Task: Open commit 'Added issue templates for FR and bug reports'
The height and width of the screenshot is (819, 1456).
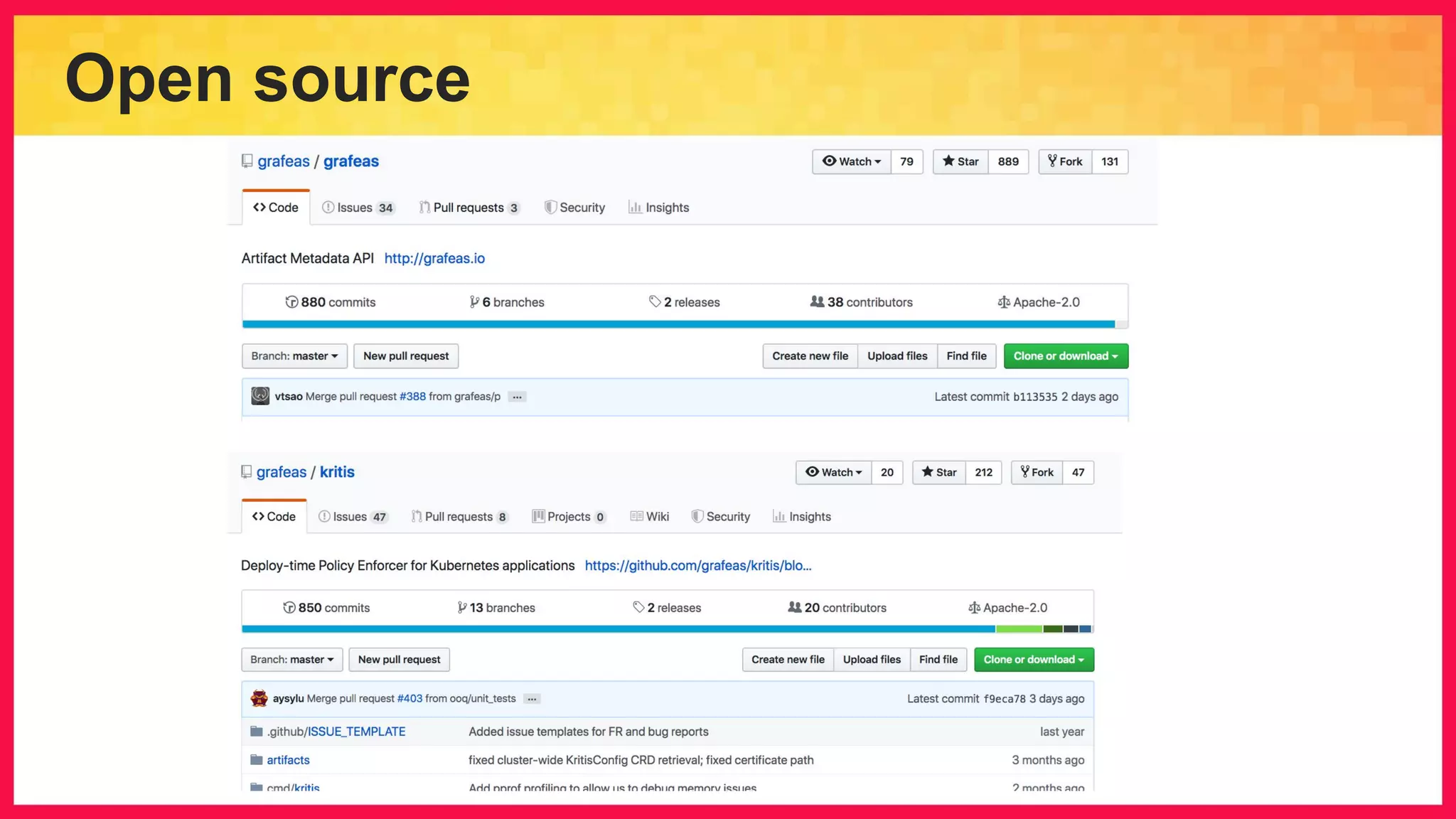Action: click(589, 732)
